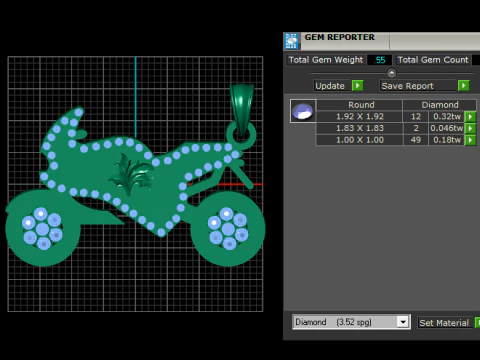The image size is (480, 360).
Task: Open the Diamond (3.52 spg) material dropdown
Action: point(351,322)
